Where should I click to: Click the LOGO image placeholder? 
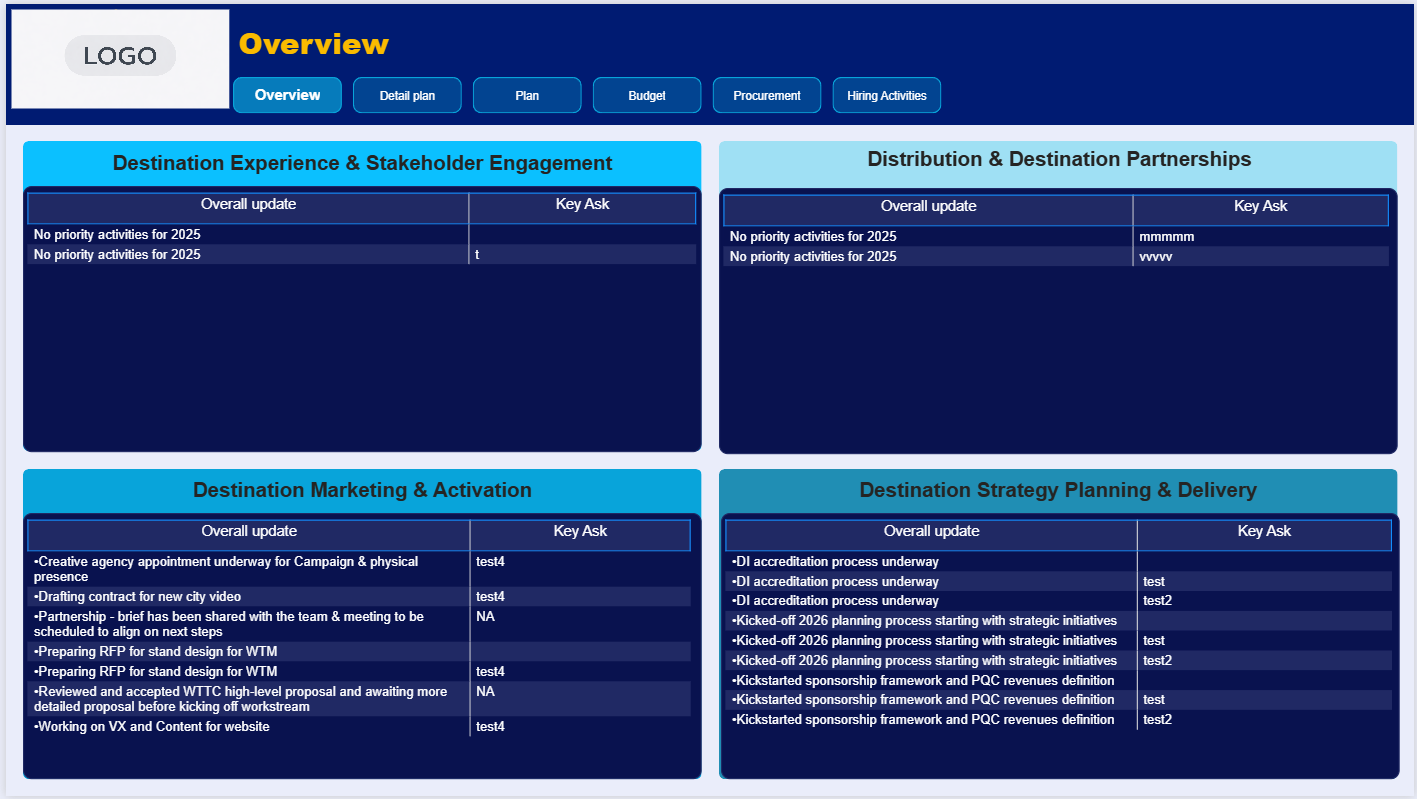[x=120, y=58]
